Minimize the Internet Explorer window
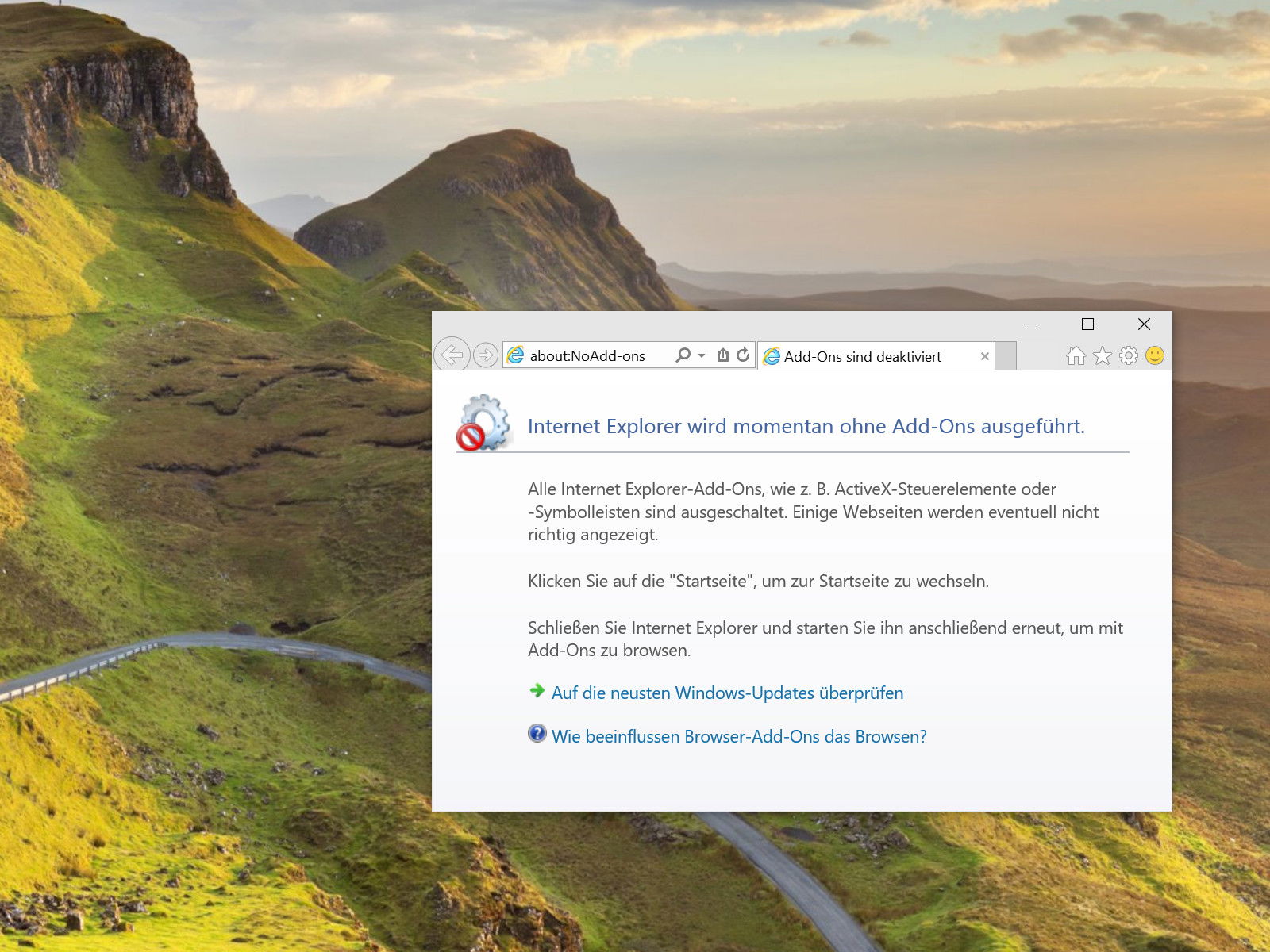 1033,324
